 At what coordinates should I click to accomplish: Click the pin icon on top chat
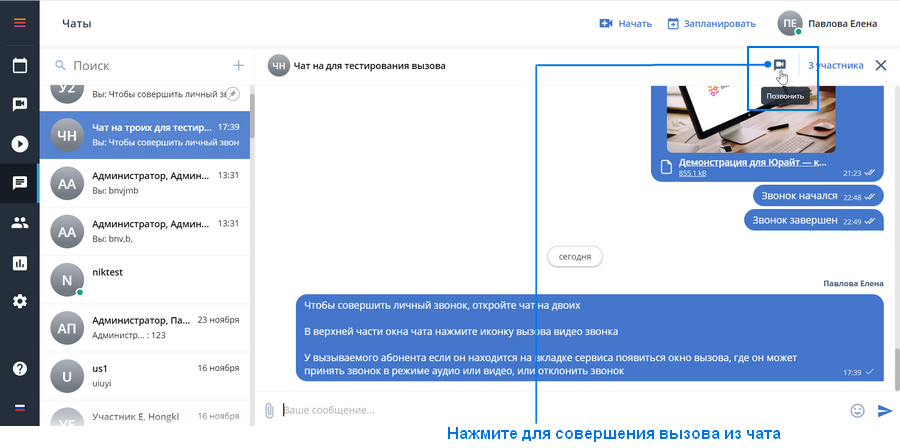coord(232,94)
